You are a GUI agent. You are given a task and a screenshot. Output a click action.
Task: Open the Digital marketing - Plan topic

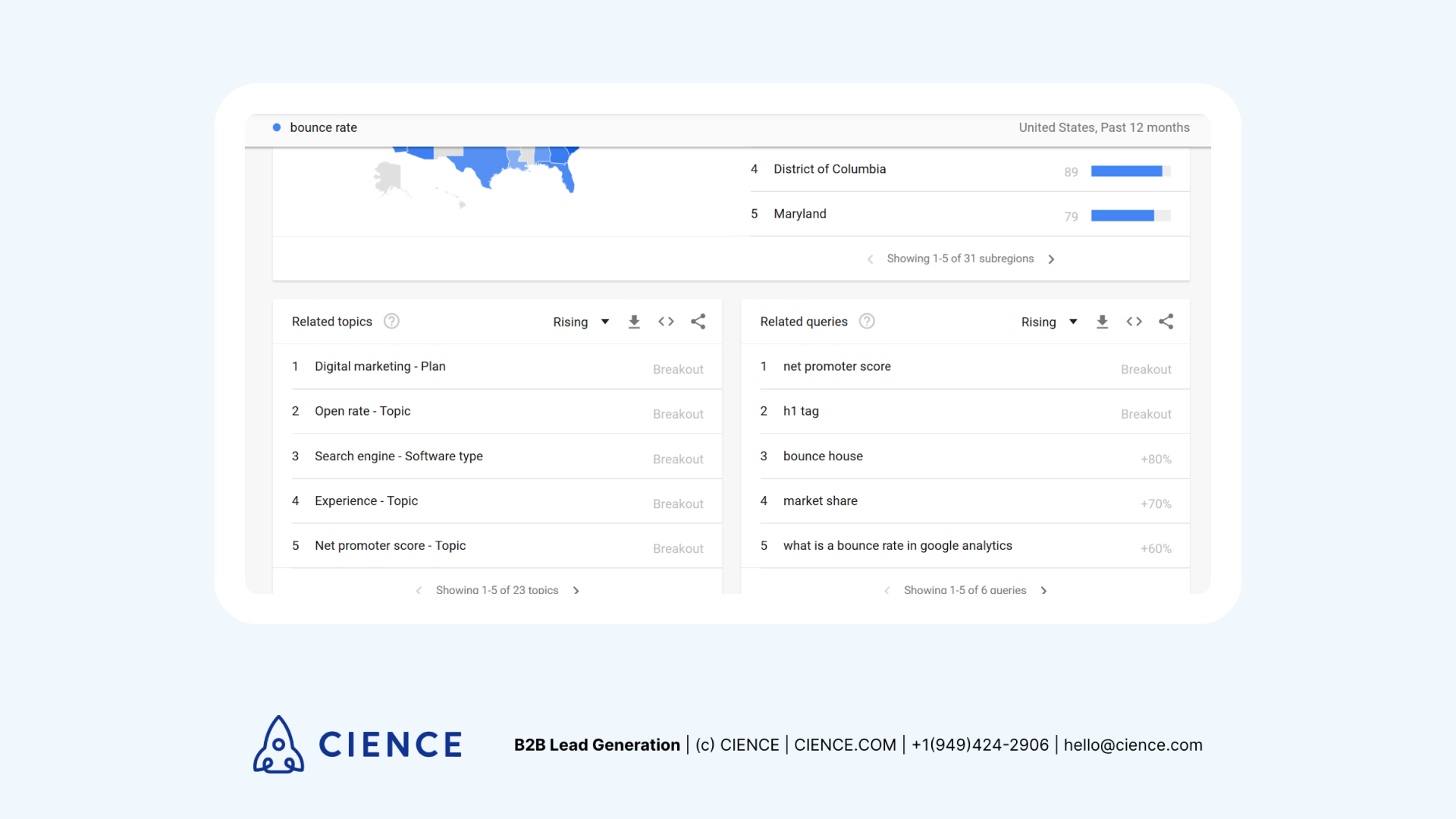[380, 366]
